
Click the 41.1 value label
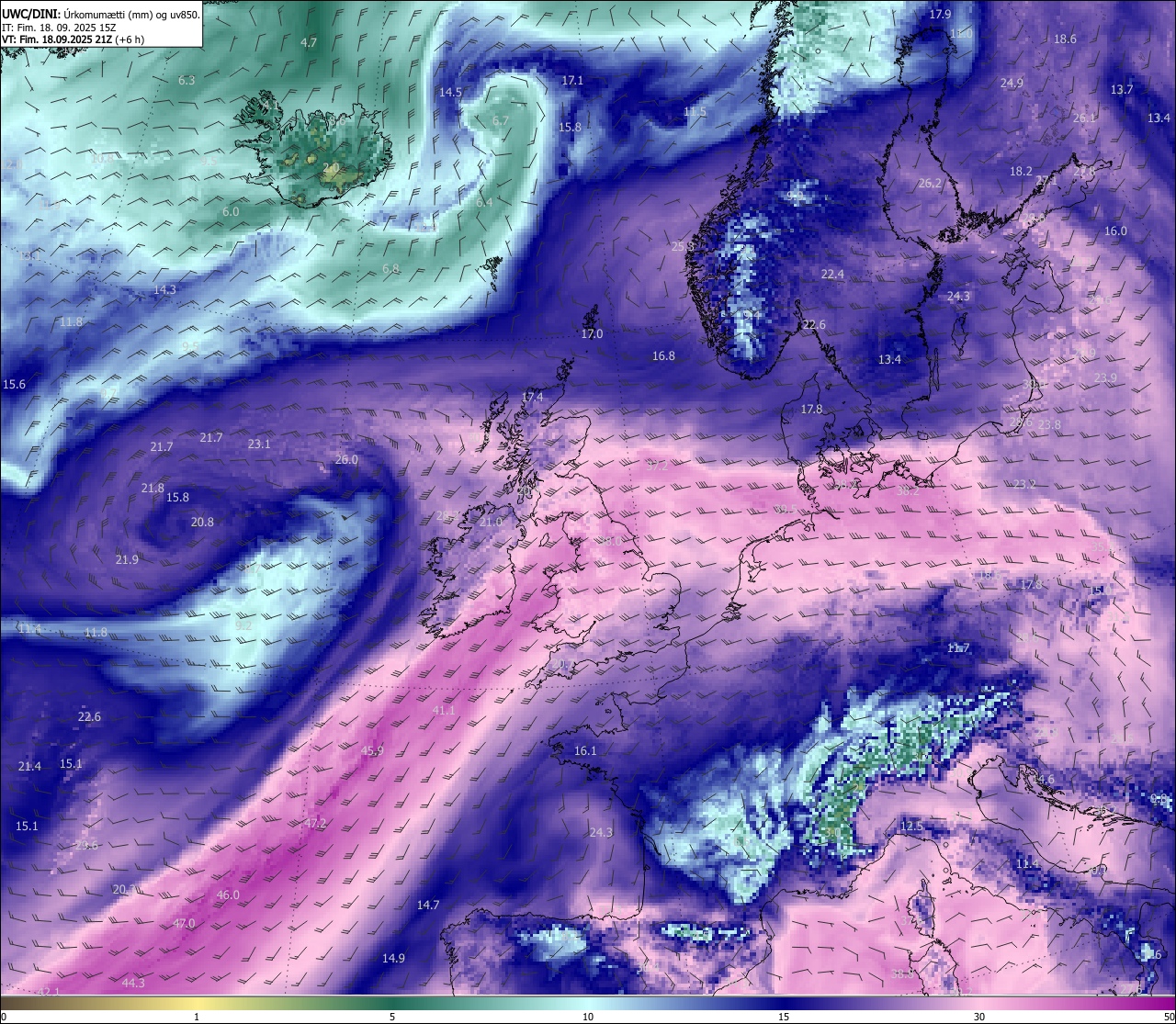(443, 711)
